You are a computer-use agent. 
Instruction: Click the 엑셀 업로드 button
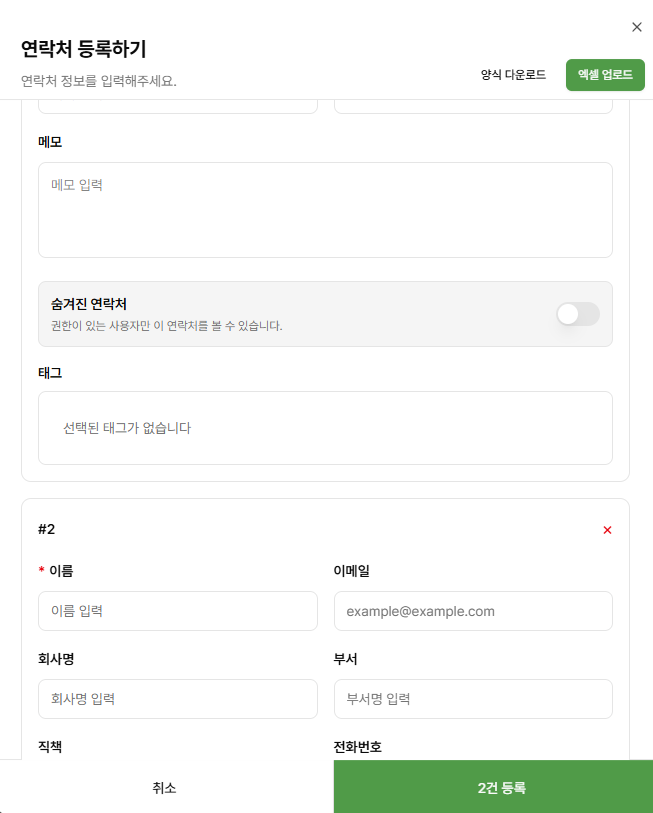[605, 75]
